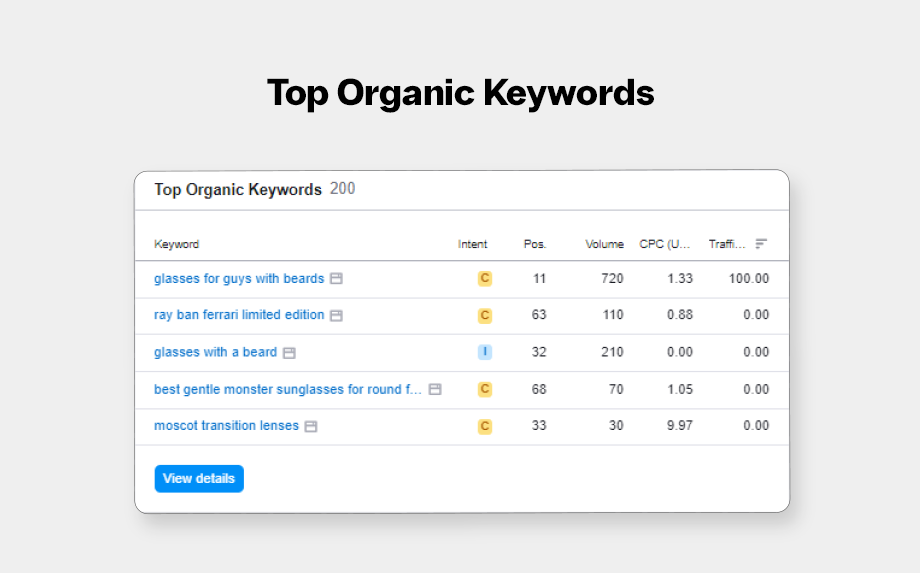
Task: Open the 'glasses with a beard' keyword link
Action: (x=215, y=352)
